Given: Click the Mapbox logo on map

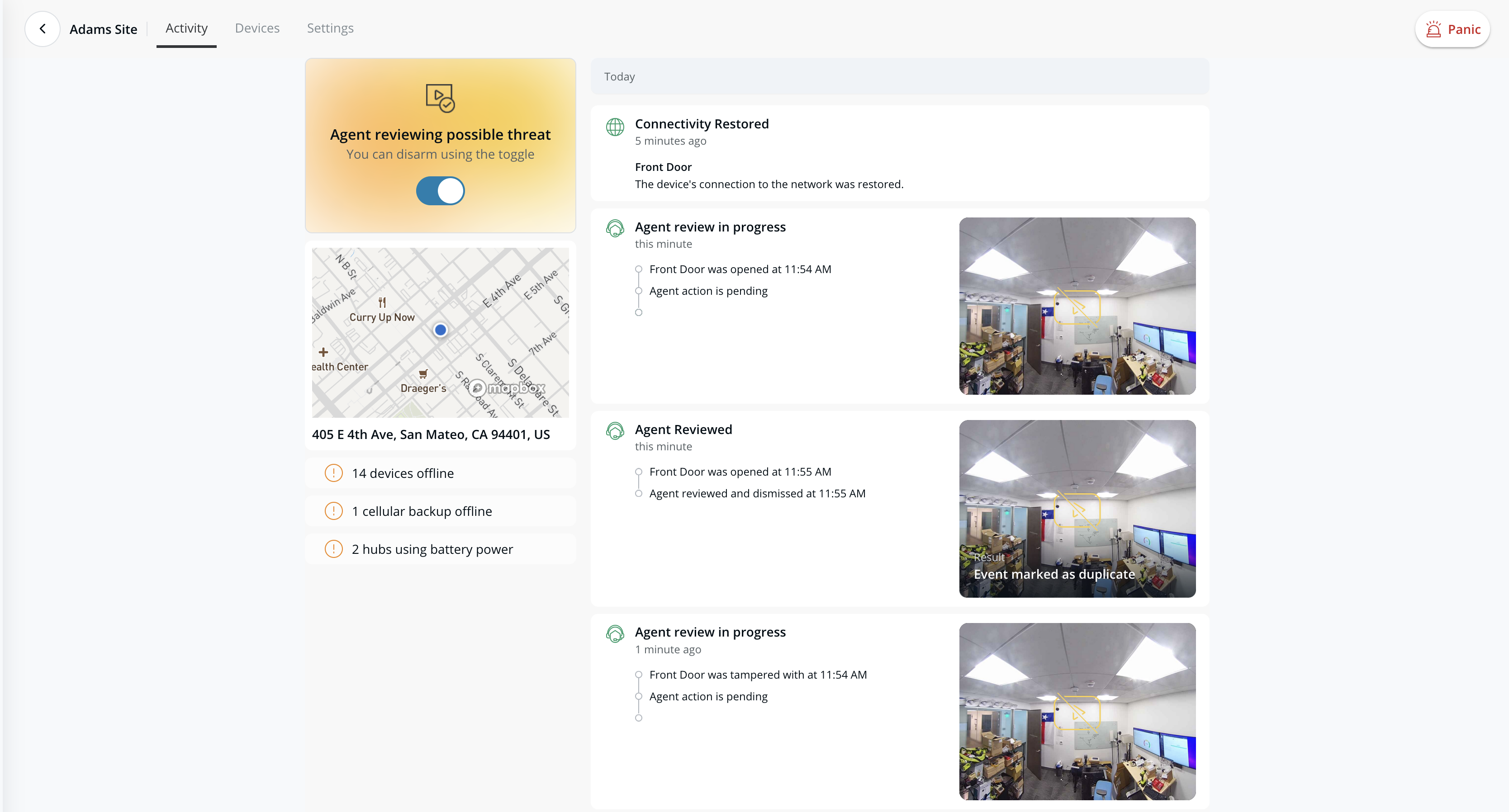Looking at the screenshot, I should click(507, 387).
